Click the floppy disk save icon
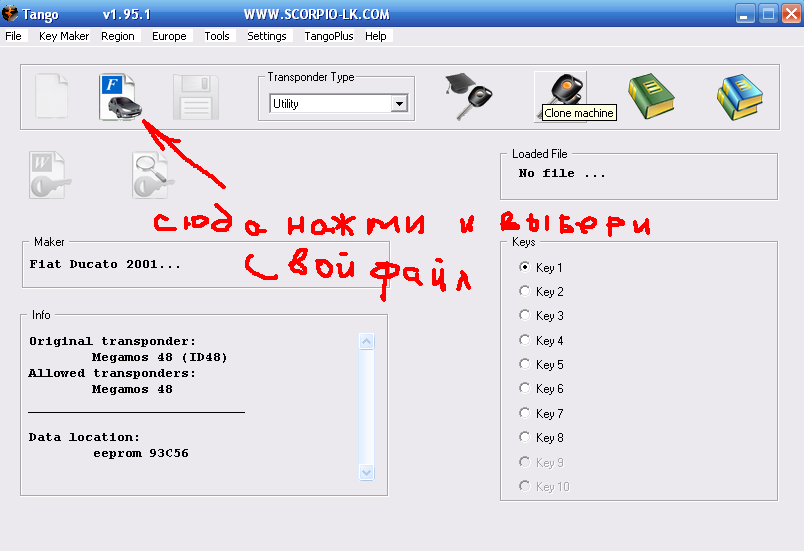The height and width of the screenshot is (551, 804). pyautogui.click(x=196, y=97)
